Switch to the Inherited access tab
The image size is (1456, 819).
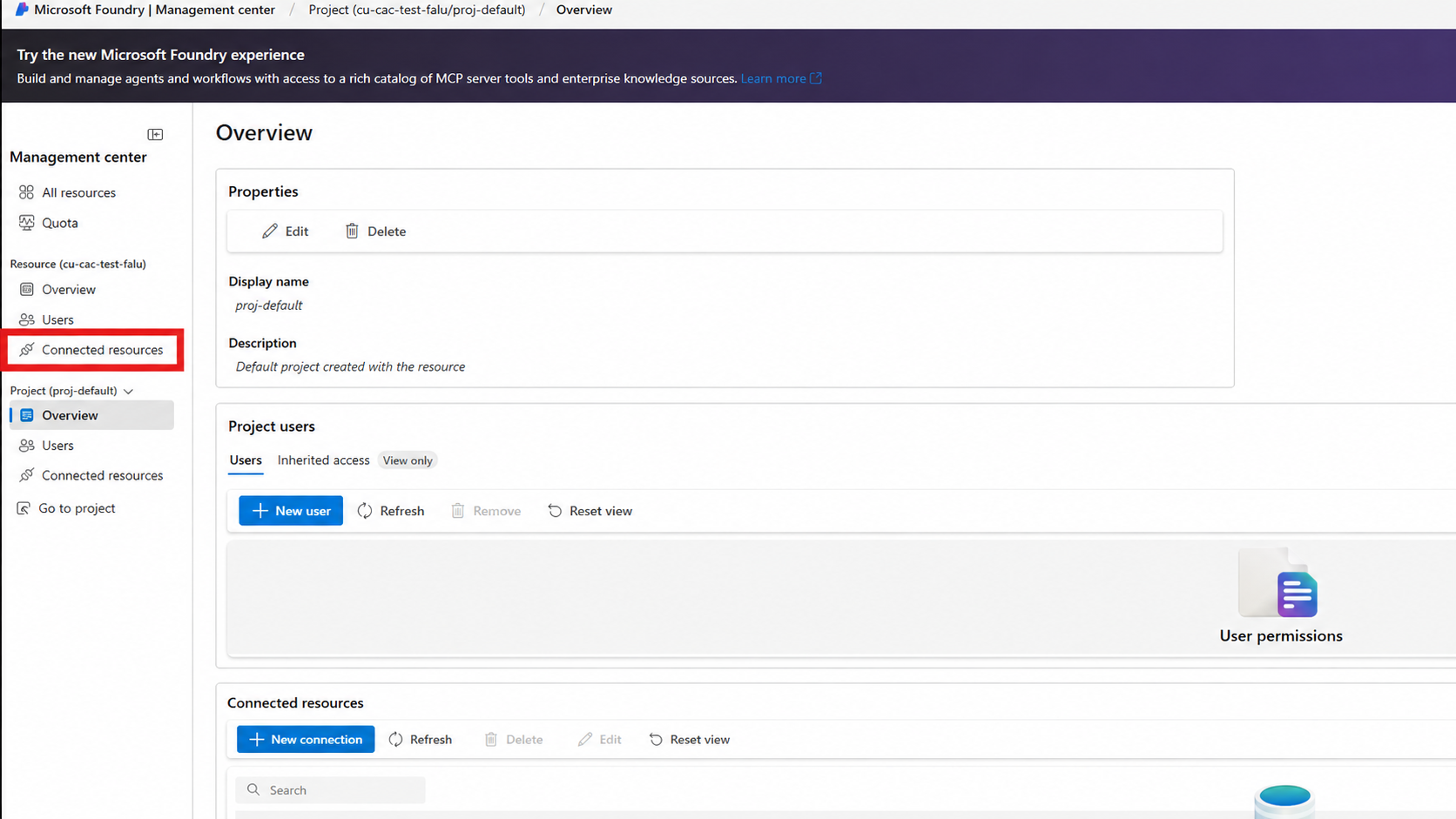coord(323,460)
